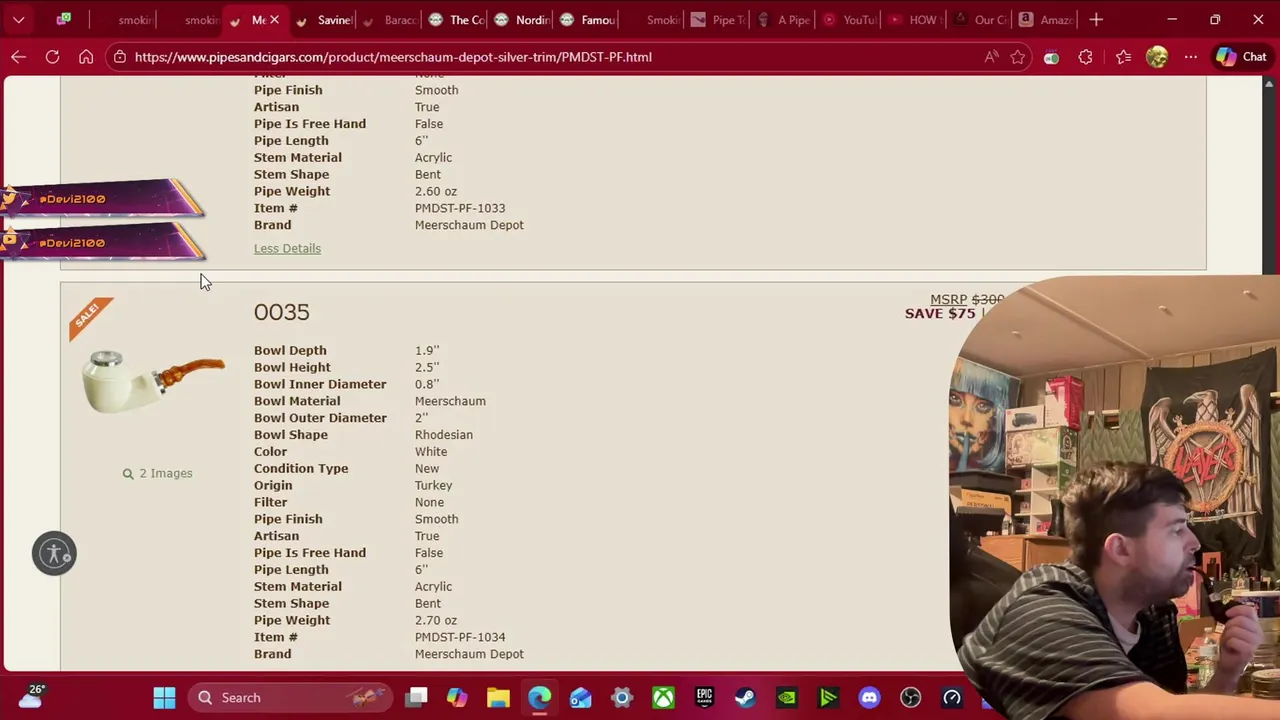Go back using the browser back arrow
The width and height of the screenshot is (1280, 720).
(x=18, y=57)
